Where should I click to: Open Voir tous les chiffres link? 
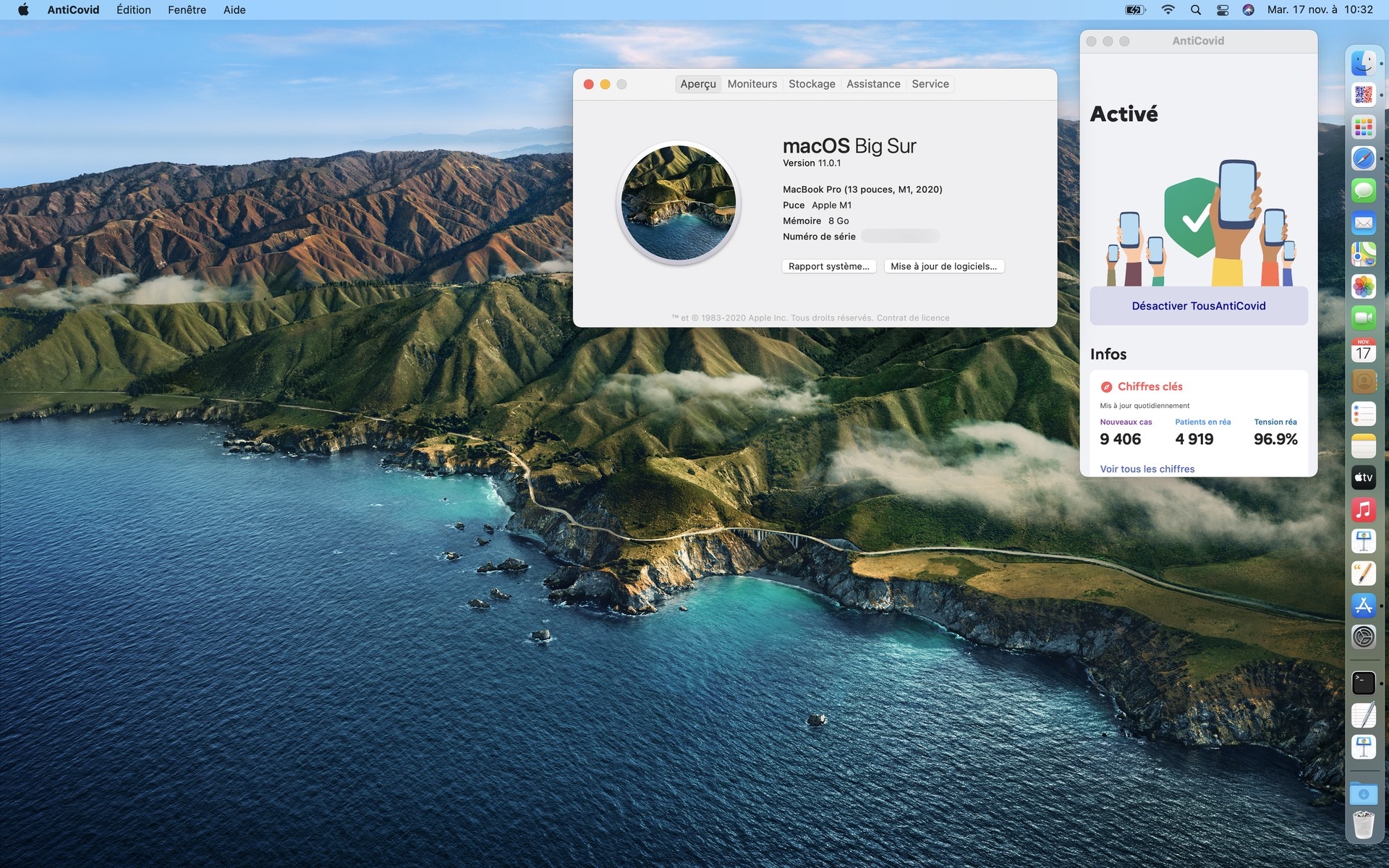click(1147, 469)
